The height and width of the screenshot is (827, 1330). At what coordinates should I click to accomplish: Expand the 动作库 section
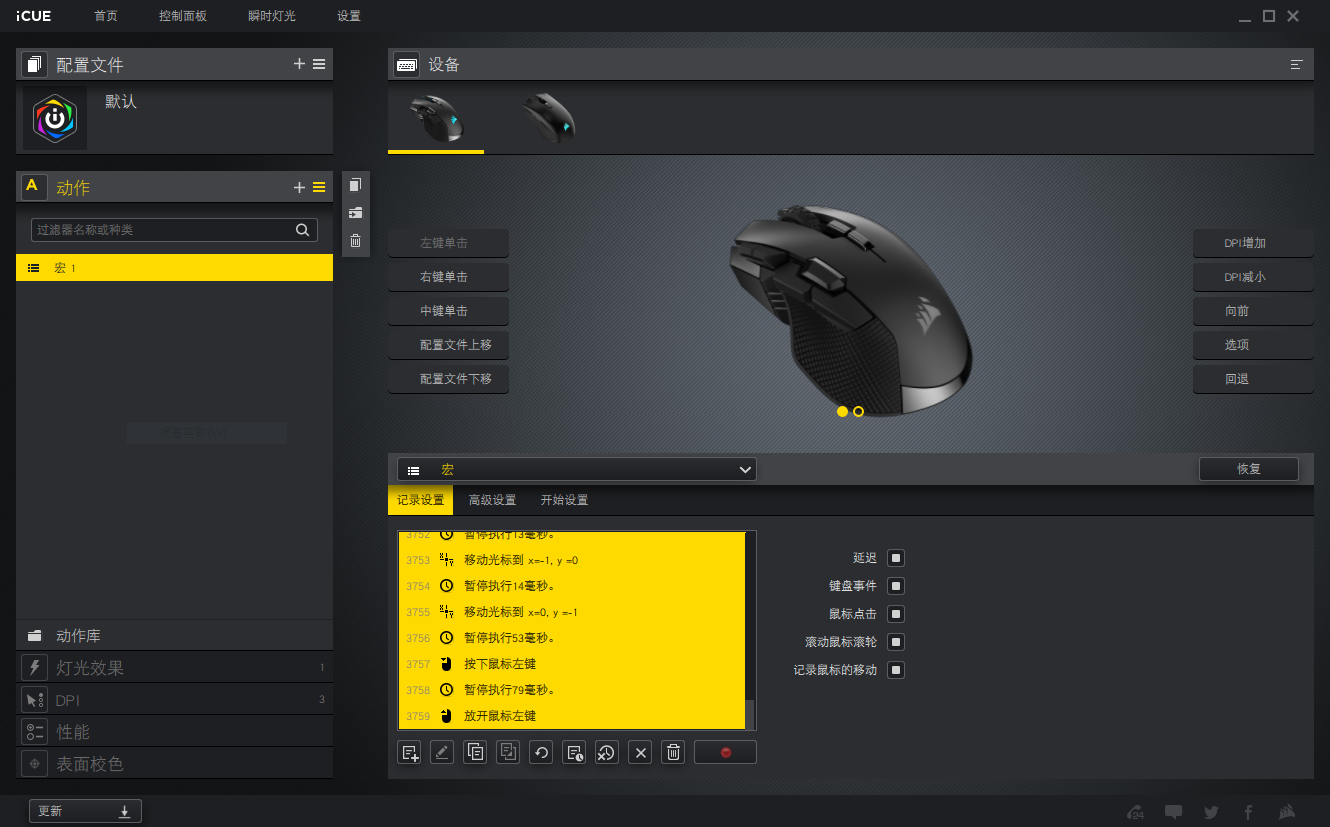(174, 636)
